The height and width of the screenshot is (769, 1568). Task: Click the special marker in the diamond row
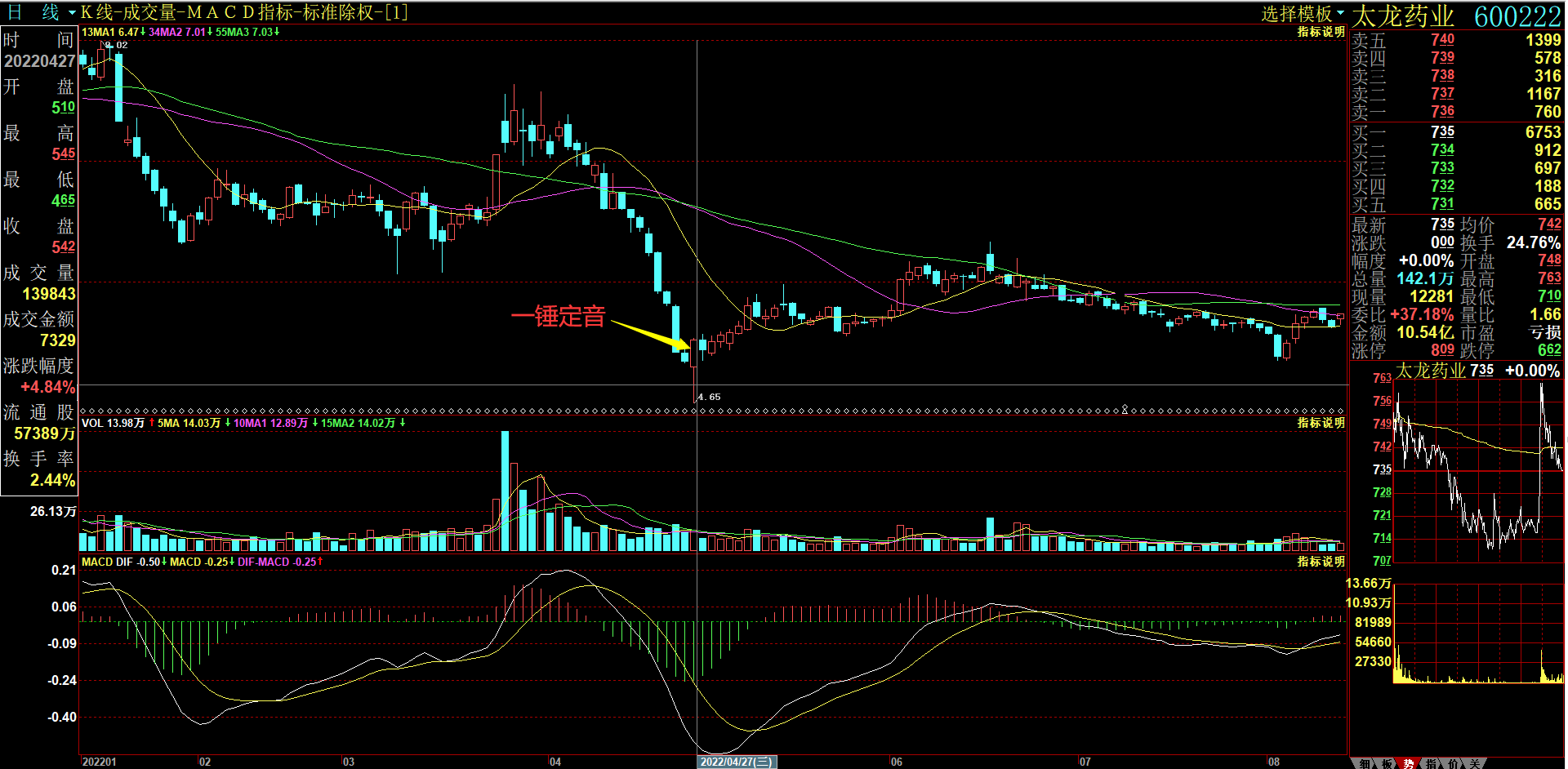1125,410
